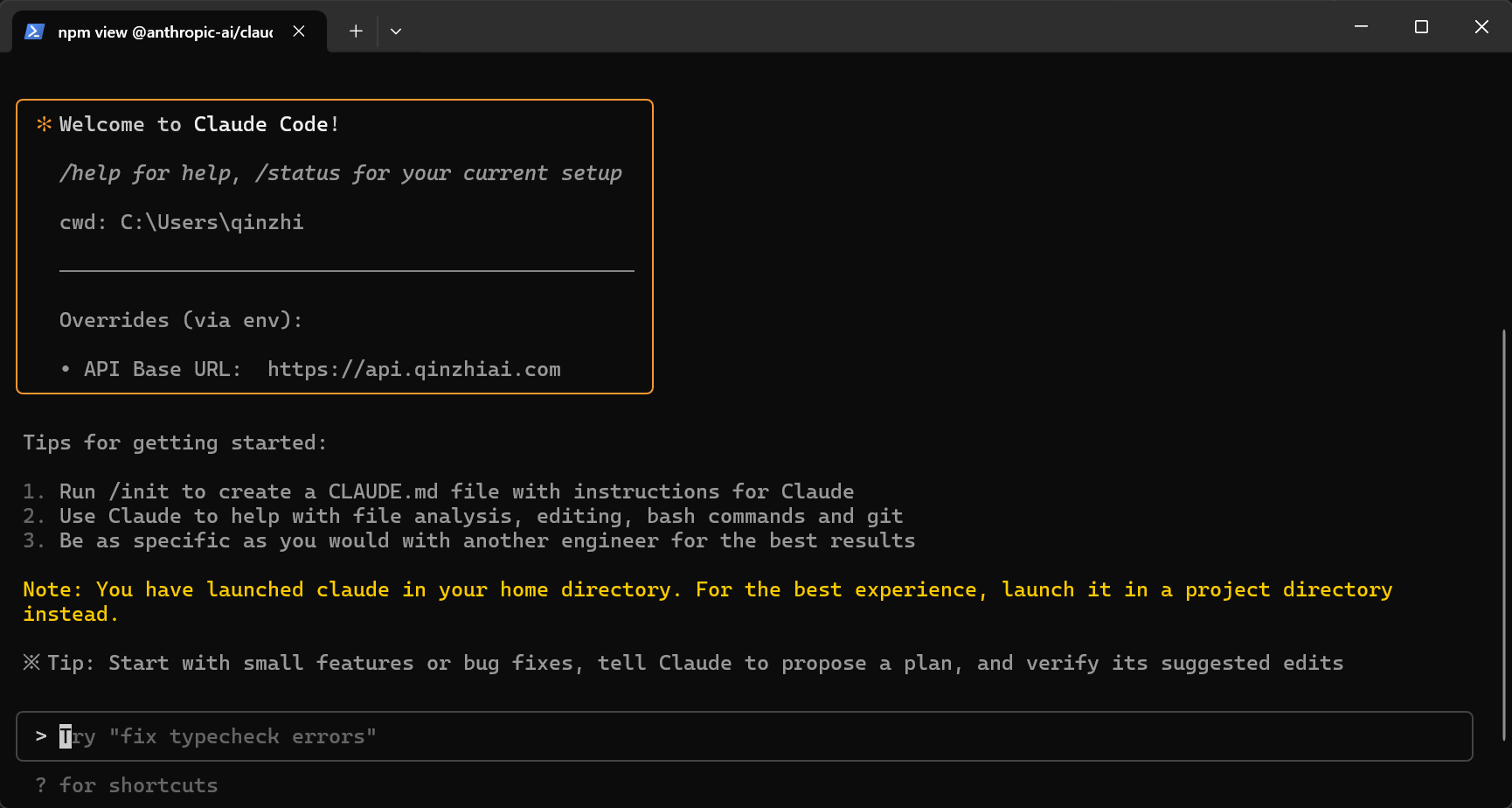Minimize the terminal window
Viewport: 1512px width, 808px height.
pyautogui.click(x=1361, y=27)
